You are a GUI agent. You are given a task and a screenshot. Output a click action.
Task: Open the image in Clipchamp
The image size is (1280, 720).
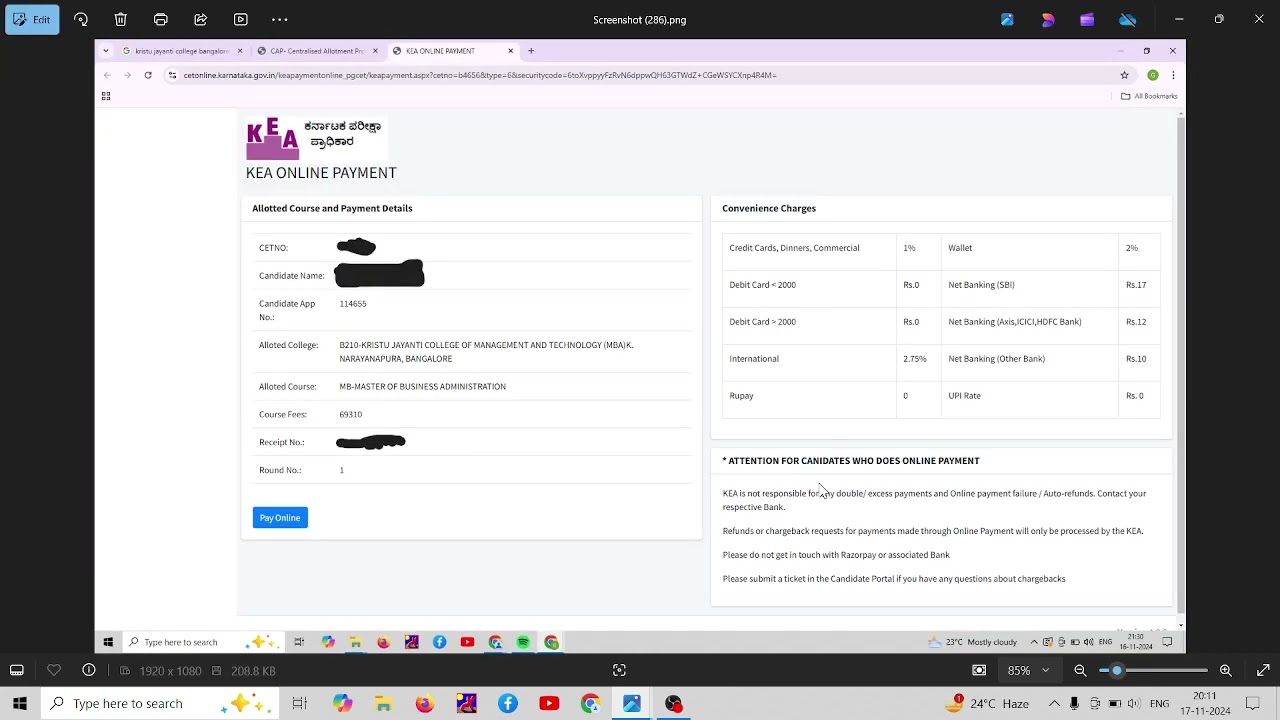pyautogui.click(x=1087, y=19)
